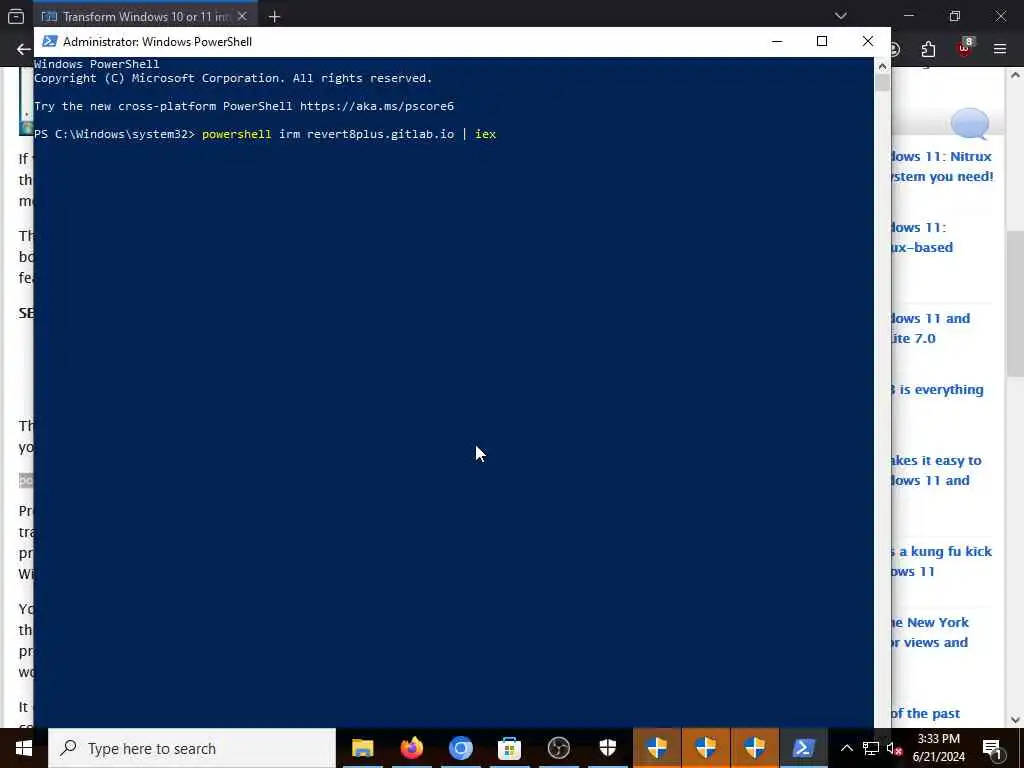The height and width of the screenshot is (768, 1024).
Task: Open network status in system tray
Action: [871, 748]
